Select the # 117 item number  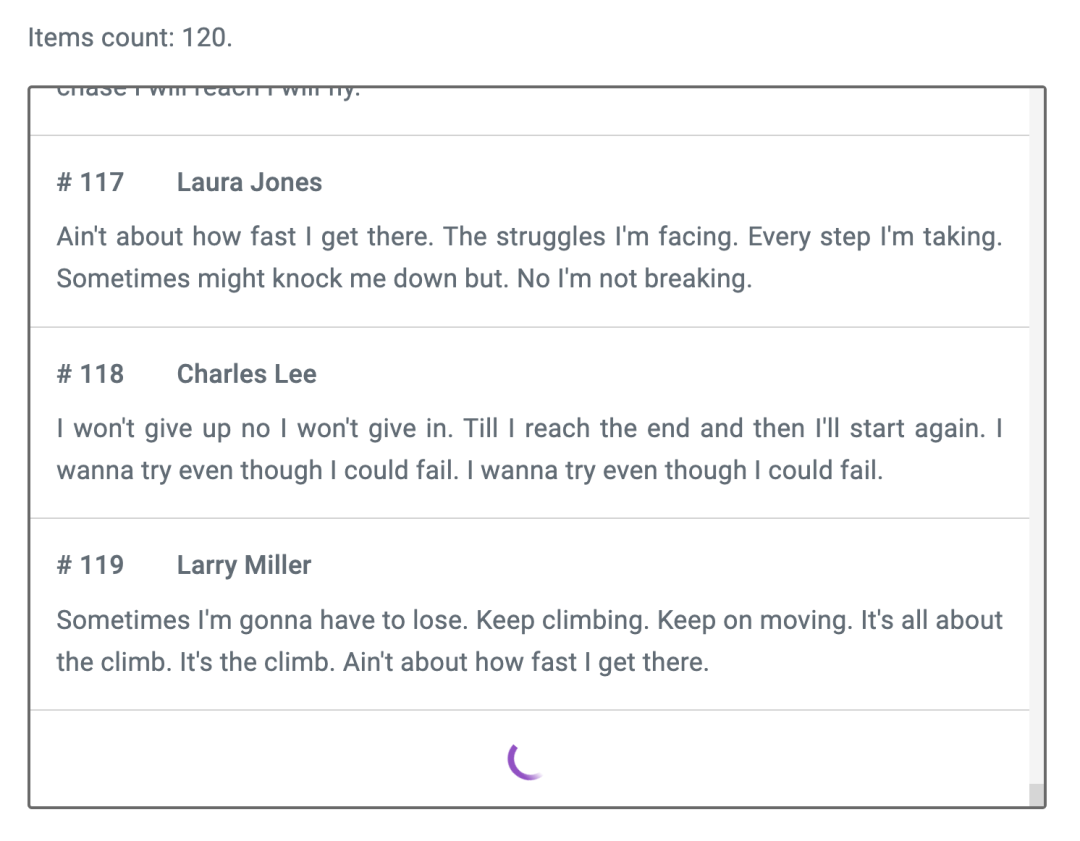(90, 183)
